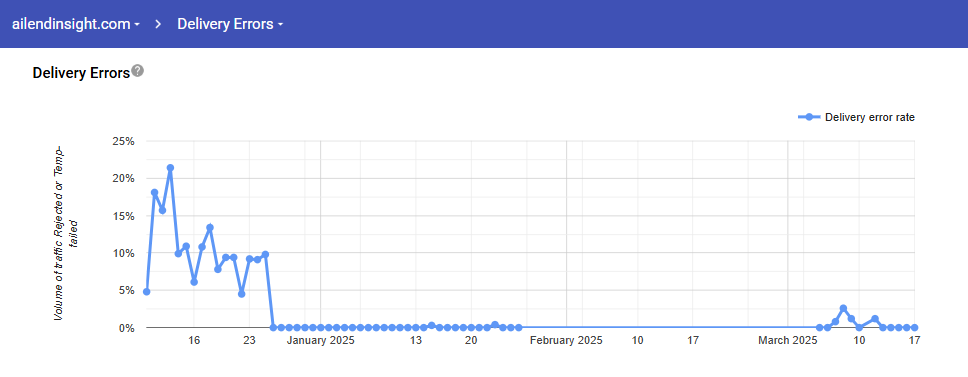Select the small March peak data point
This screenshot has height=377, width=968.
coord(843,309)
